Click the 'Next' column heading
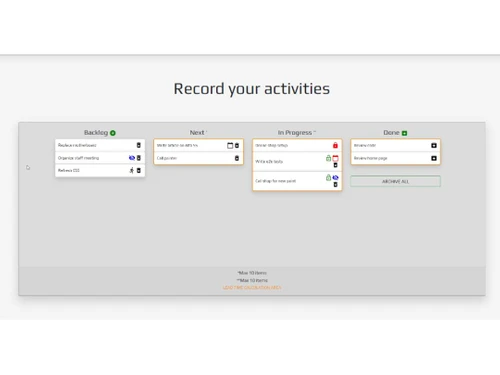Viewport: 500px width, 375px height. pos(197,133)
